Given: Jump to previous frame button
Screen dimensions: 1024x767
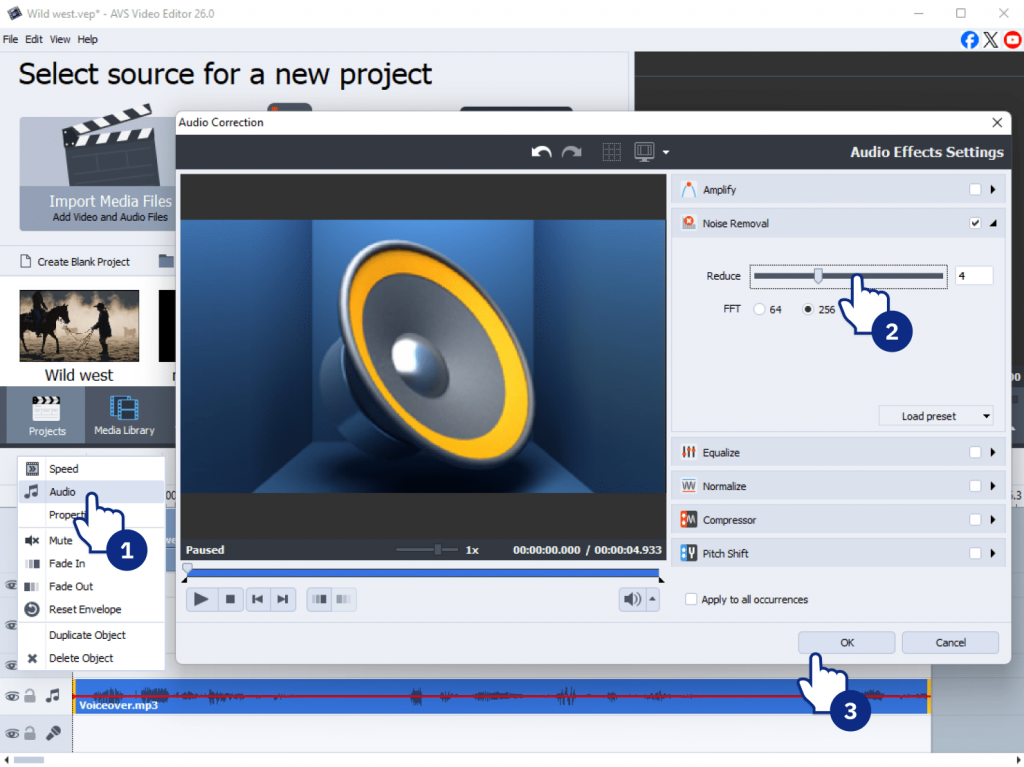Looking at the screenshot, I should pos(258,599).
